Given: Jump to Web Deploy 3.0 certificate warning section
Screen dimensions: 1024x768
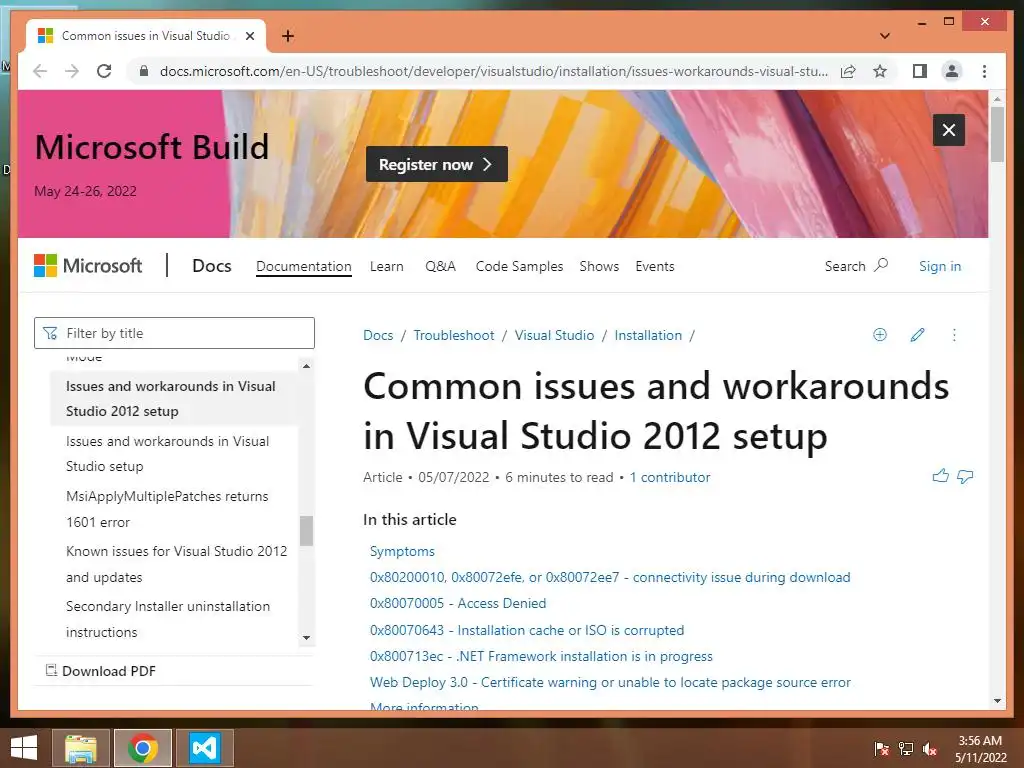Looking at the screenshot, I should point(610,682).
